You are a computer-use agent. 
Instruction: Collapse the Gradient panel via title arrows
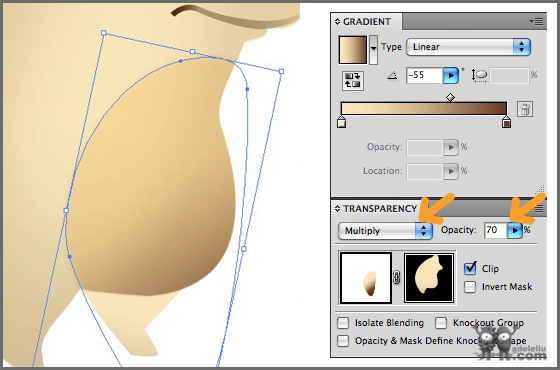pyautogui.click(x=338, y=21)
